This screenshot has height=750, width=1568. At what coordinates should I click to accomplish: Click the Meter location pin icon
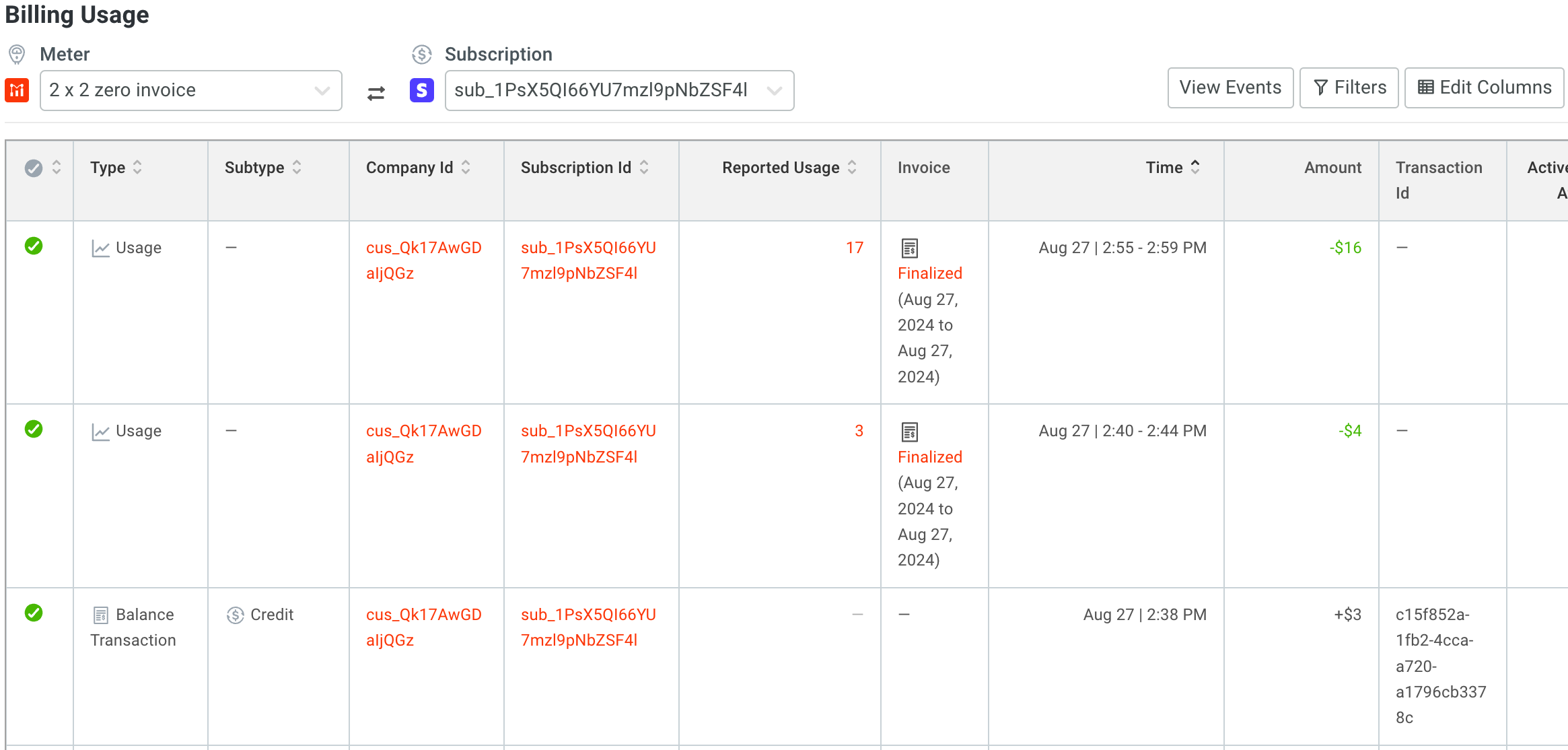coord(17,54)
